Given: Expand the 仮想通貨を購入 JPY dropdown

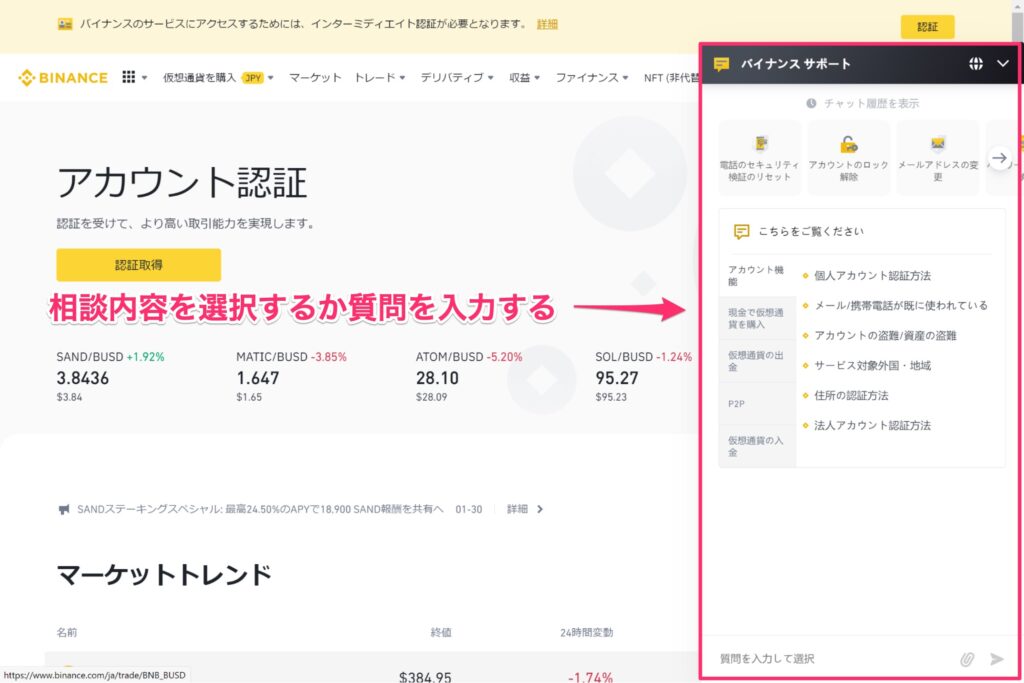Looking at the screenshot, I should click(218, 78).
